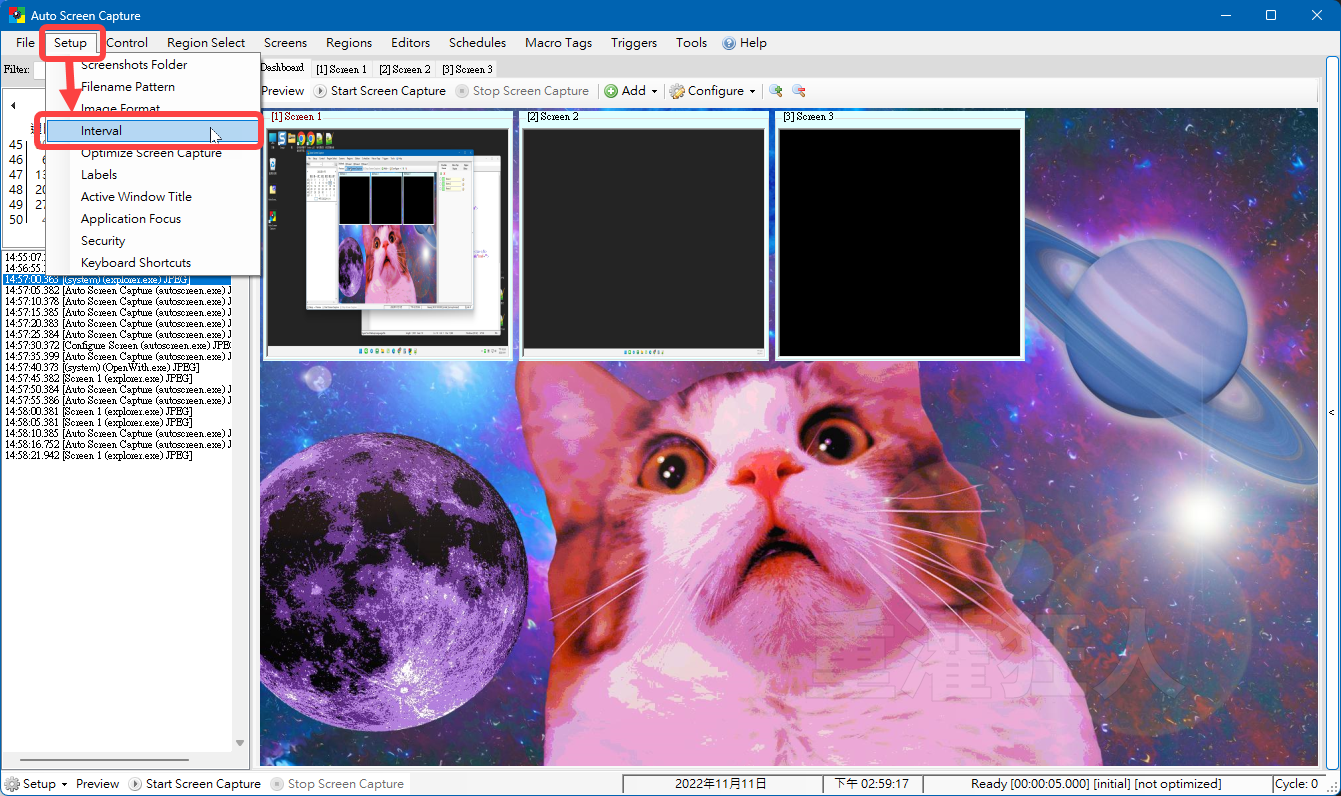Screen dimensions: 1341x796
Task: Click the Screen 2 preview thumbnail
Action: (x=644, y=242)
